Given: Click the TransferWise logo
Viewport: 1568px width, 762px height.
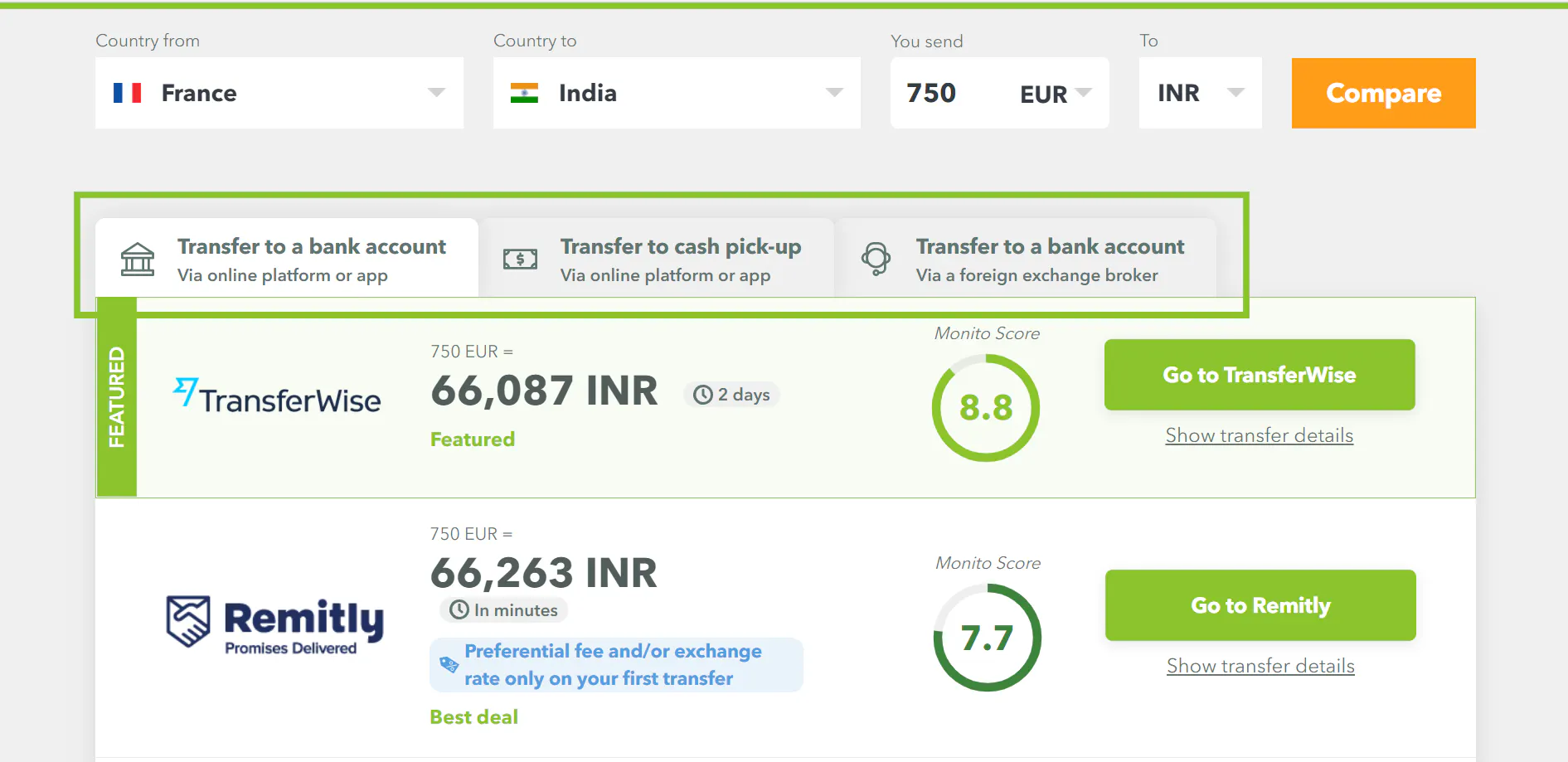Looking at the screenshot, I should coord(277,396).
